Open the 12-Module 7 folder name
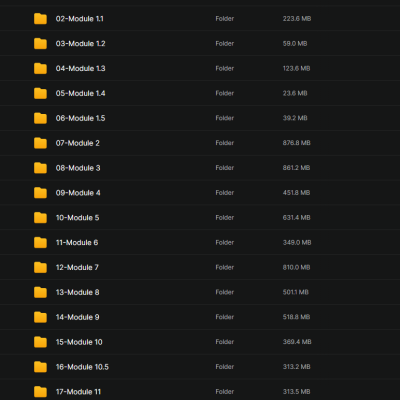Viewport: 400px width, 400px height. pos(77,267)
